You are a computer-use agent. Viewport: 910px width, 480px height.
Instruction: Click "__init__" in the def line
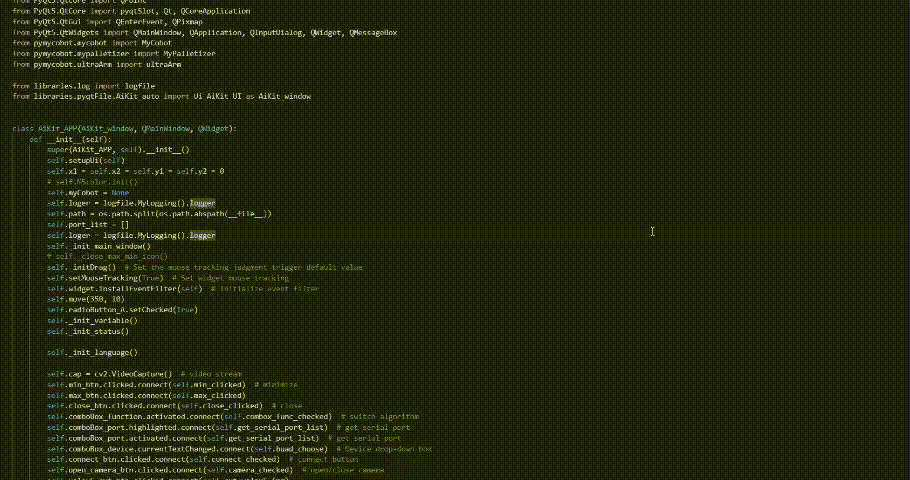tap(64, 139)
